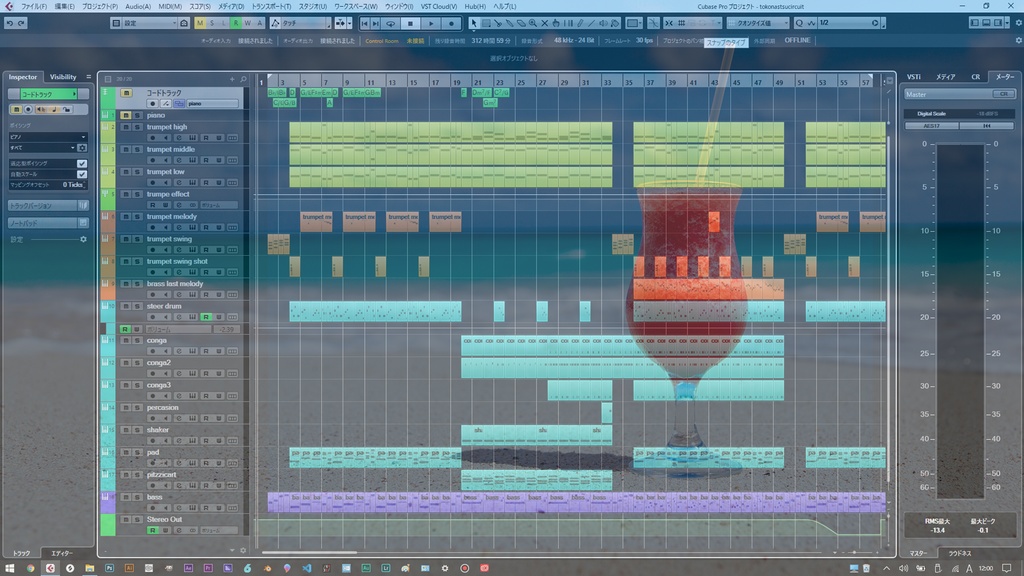
Task: Click the ruler at bar 33
Action: pos(607,82)
